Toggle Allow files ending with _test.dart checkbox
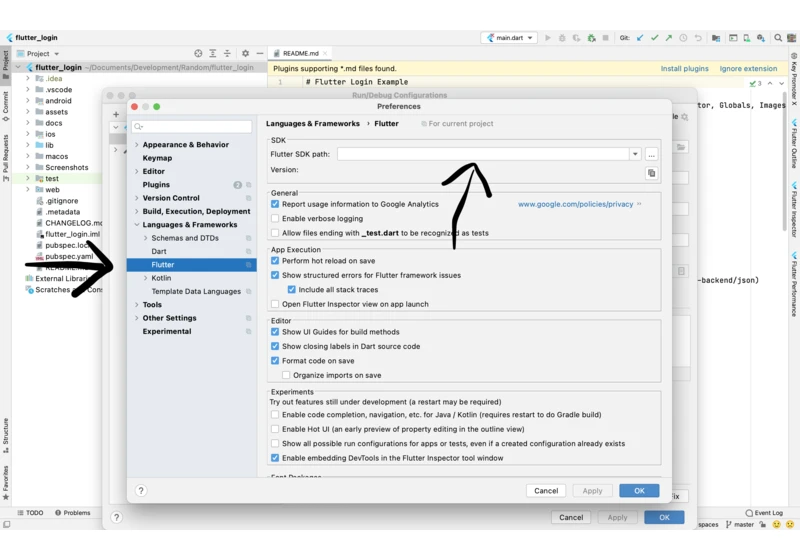Viewport: 800px width, 560px height. [275, 233]
